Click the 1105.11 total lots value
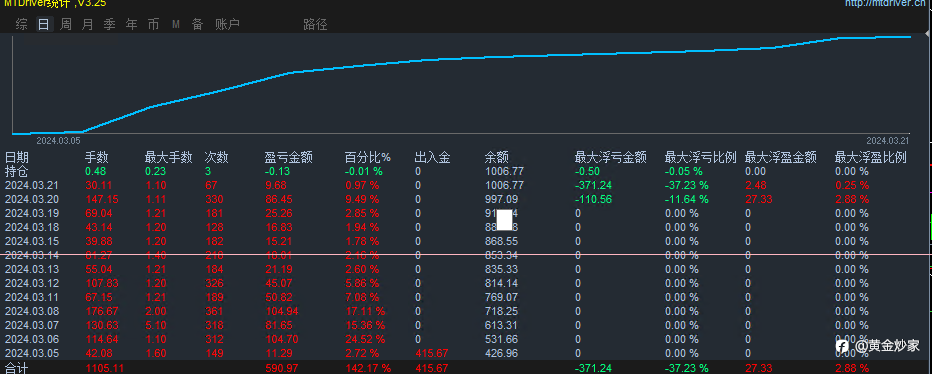This screenshot has width=932, height=374. click(x=105, y=369)
